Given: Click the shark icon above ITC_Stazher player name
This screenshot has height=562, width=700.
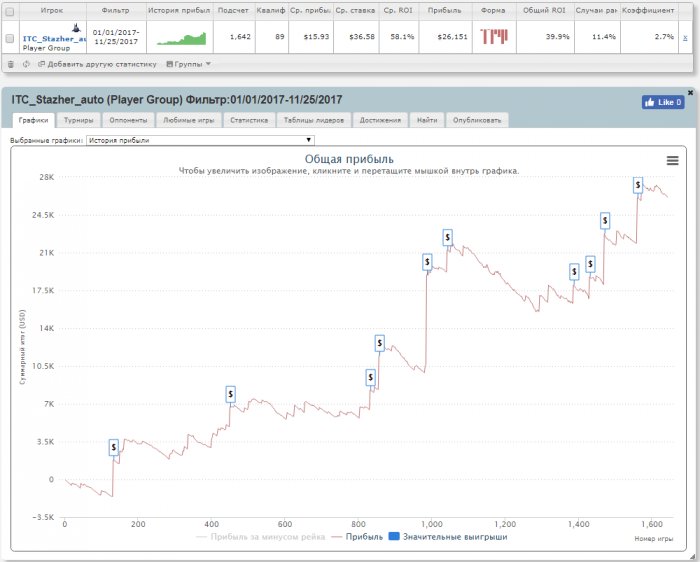Looking at the screenshot, I should click(77, 28).
